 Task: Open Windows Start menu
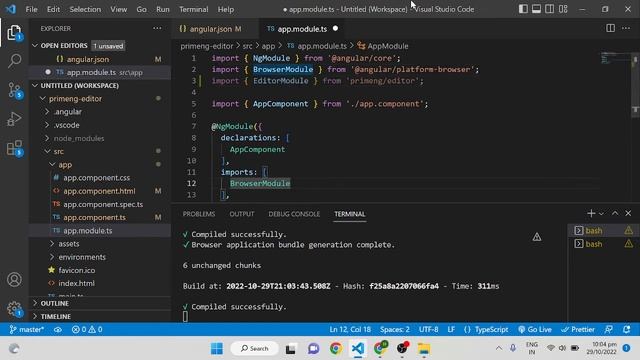click(217, 349)
